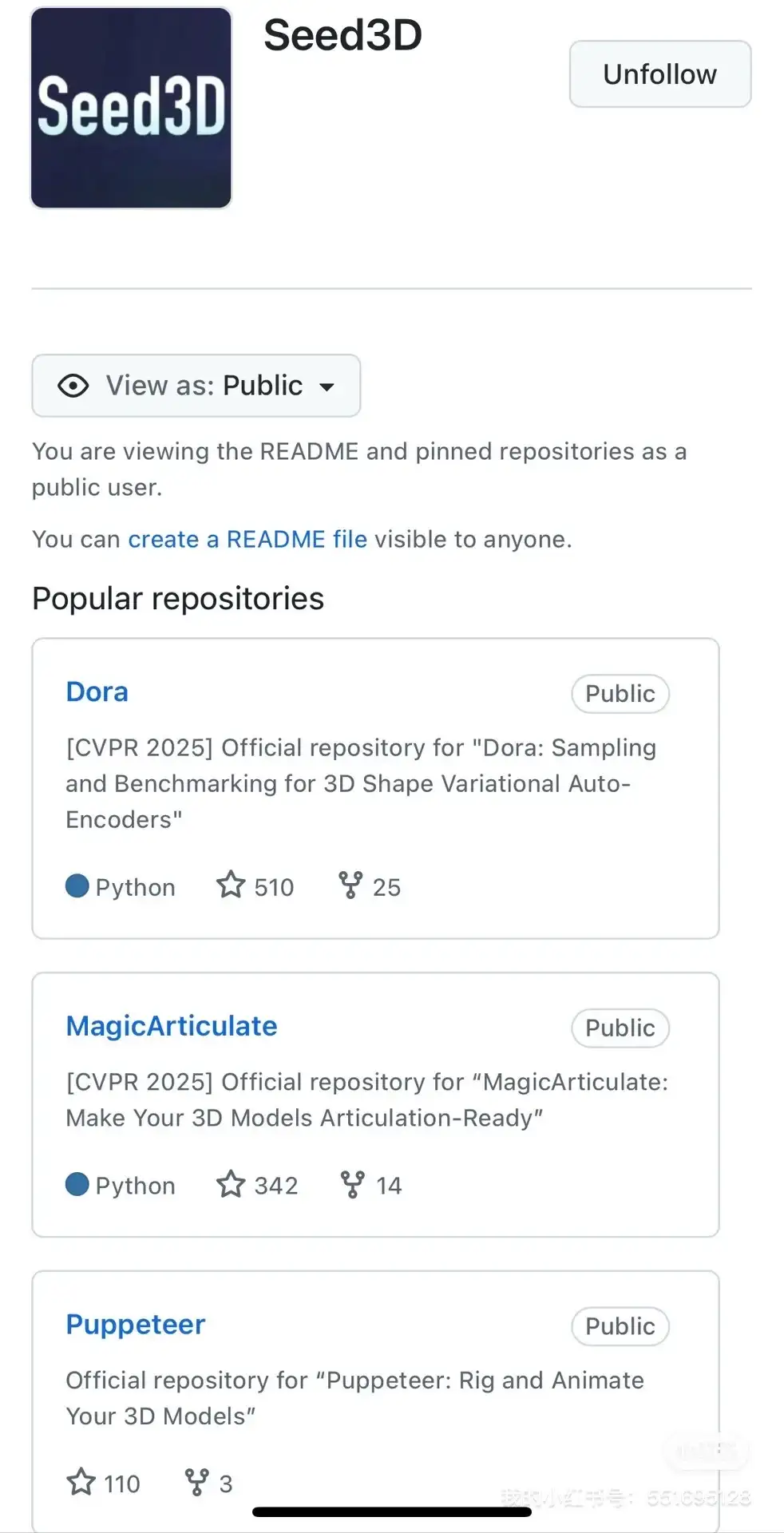
Task: Click the star icon on Puppeteer repository
Action: point(81,1482)
